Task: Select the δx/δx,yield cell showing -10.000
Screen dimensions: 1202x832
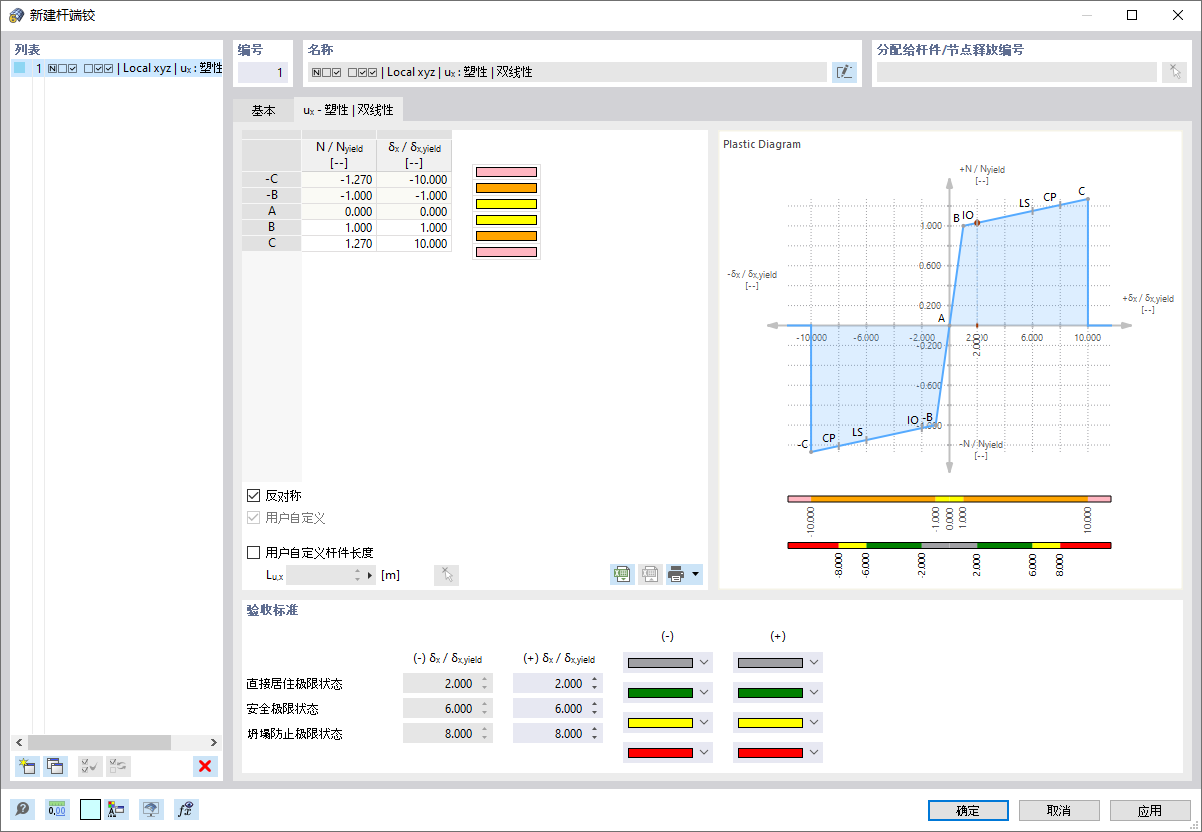Action: pyautogui.click(x=414, y=179)
